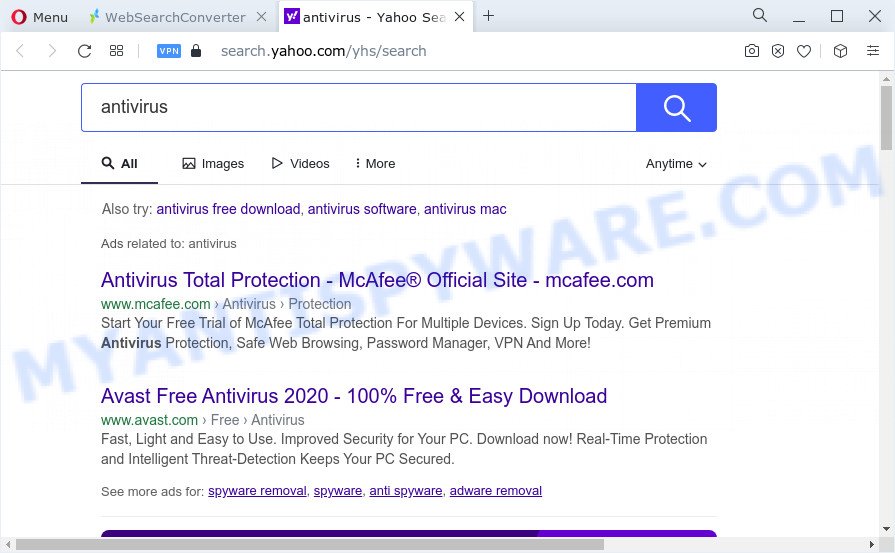Go back with the back arrow
Viewport: 895px width, 553px height.
[20, 51]
